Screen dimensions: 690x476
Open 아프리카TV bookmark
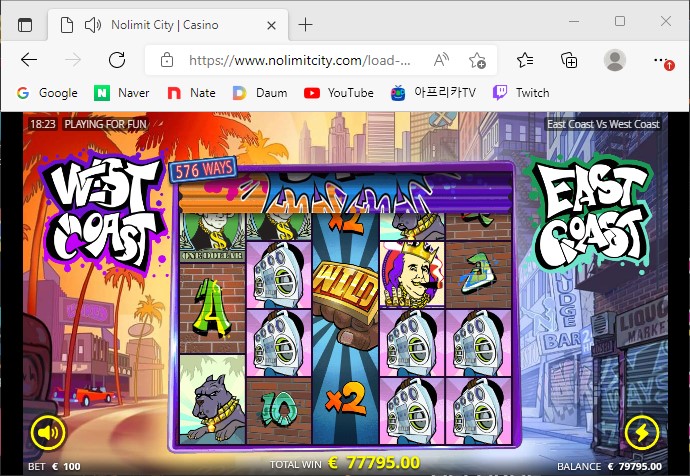pyautogui.click(x=433, y=93)
